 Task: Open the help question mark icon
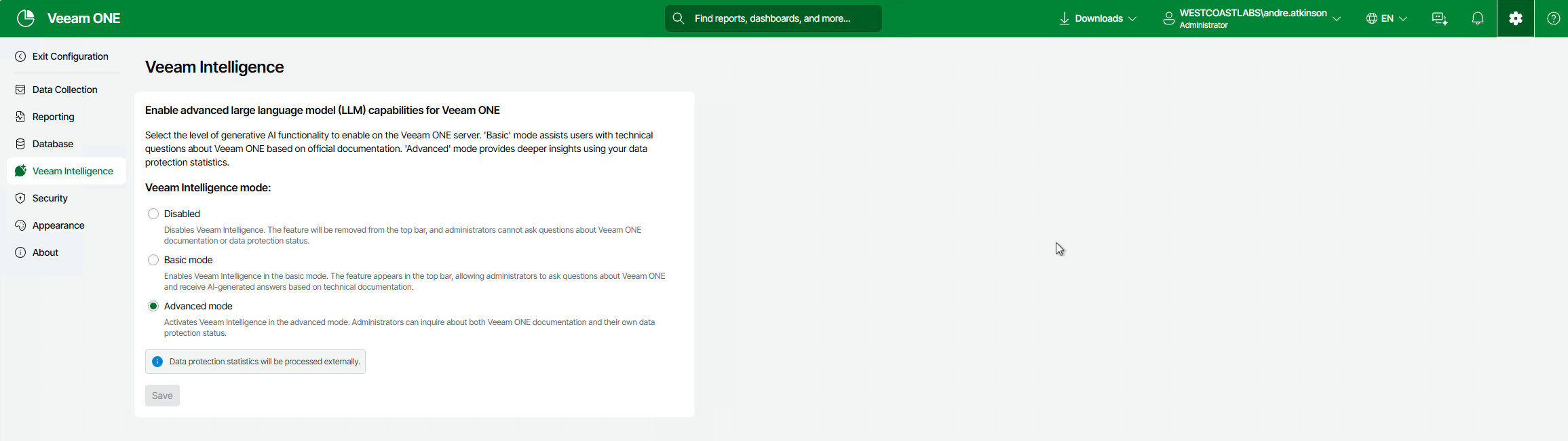coord(1553,18)
